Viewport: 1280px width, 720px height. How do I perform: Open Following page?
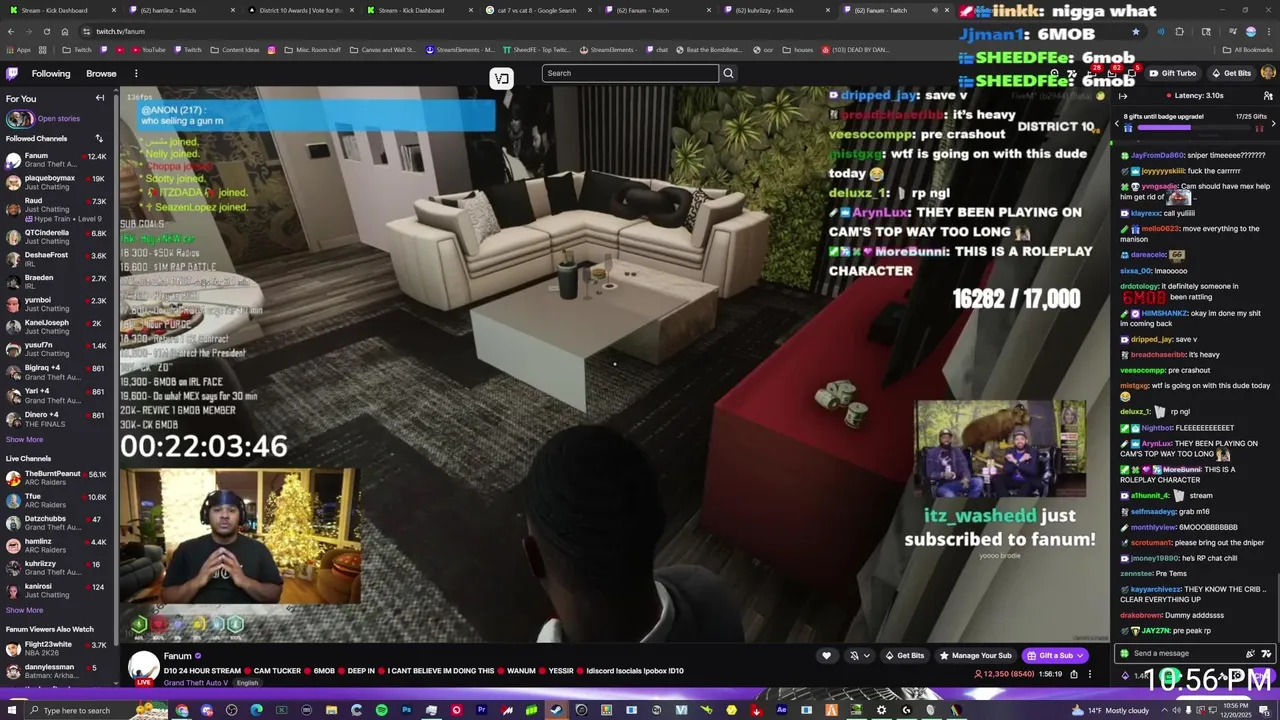pos(51,73)
